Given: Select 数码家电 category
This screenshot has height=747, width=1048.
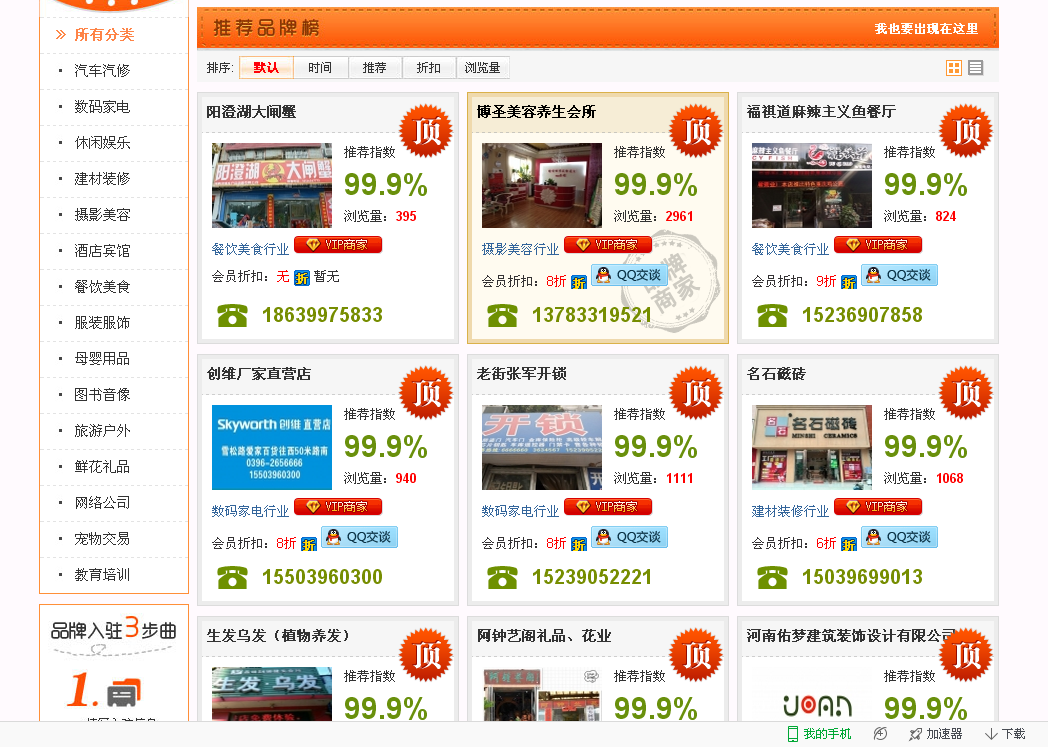Looking at the screenshot, I should point(102,107).
